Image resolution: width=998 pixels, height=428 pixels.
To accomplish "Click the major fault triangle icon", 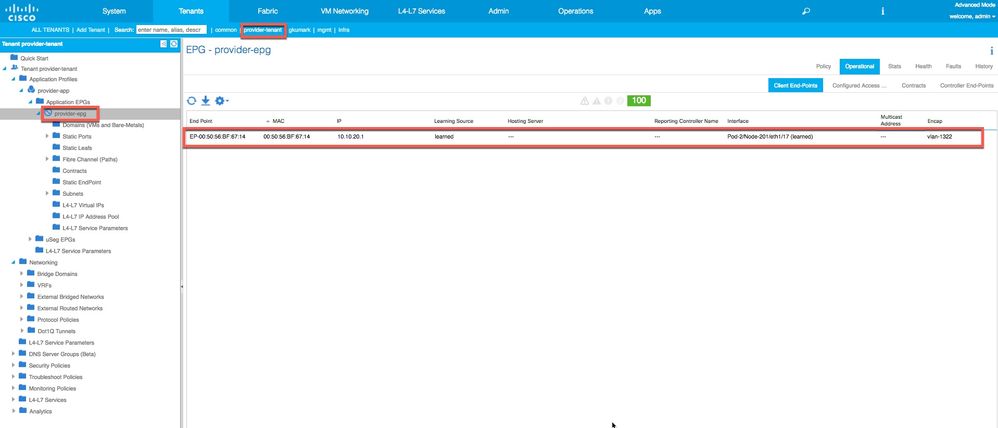I will click(x=596, y=101).
